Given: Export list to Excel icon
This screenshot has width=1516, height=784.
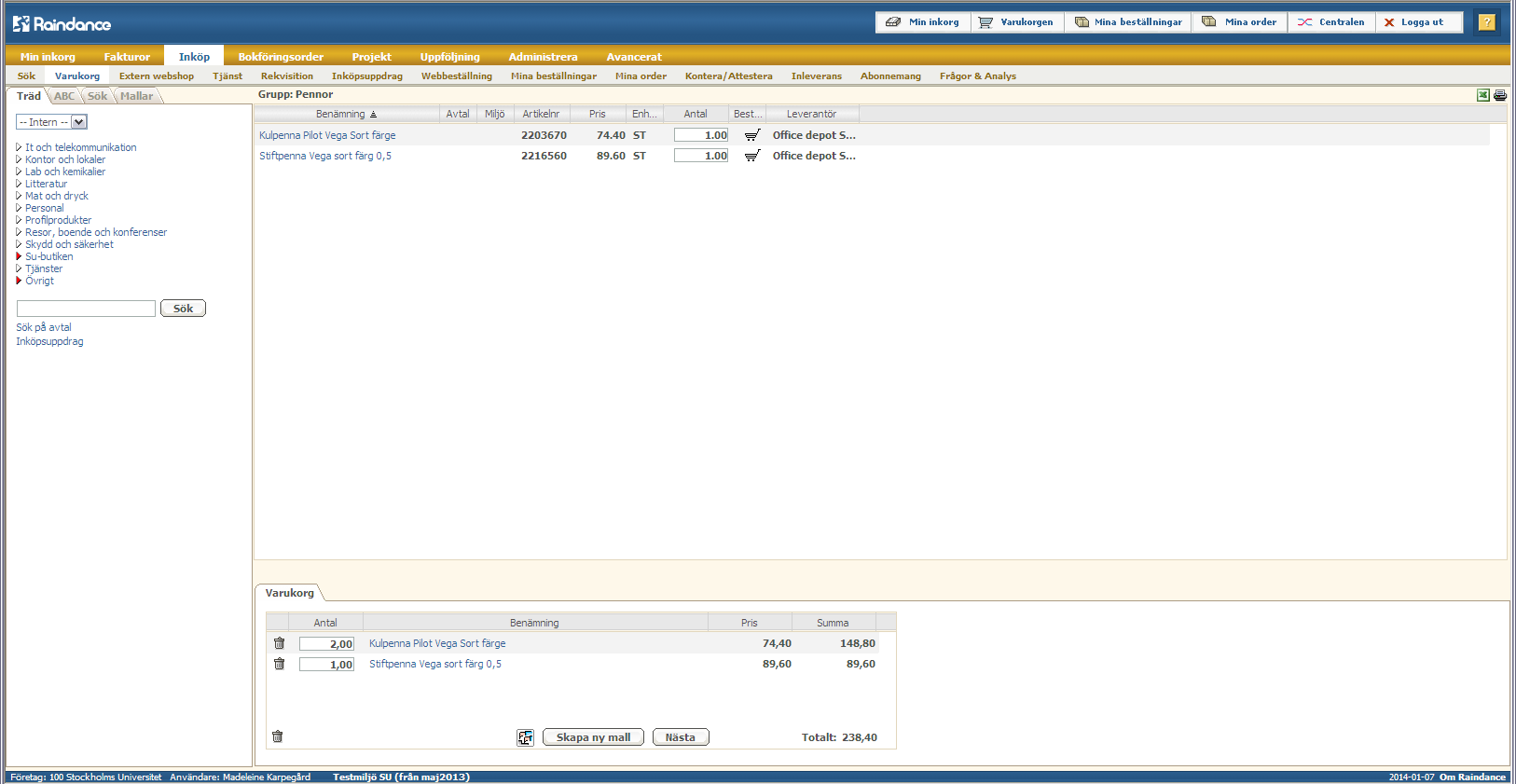Looking at the screenshot, I should click(1483, 95).
